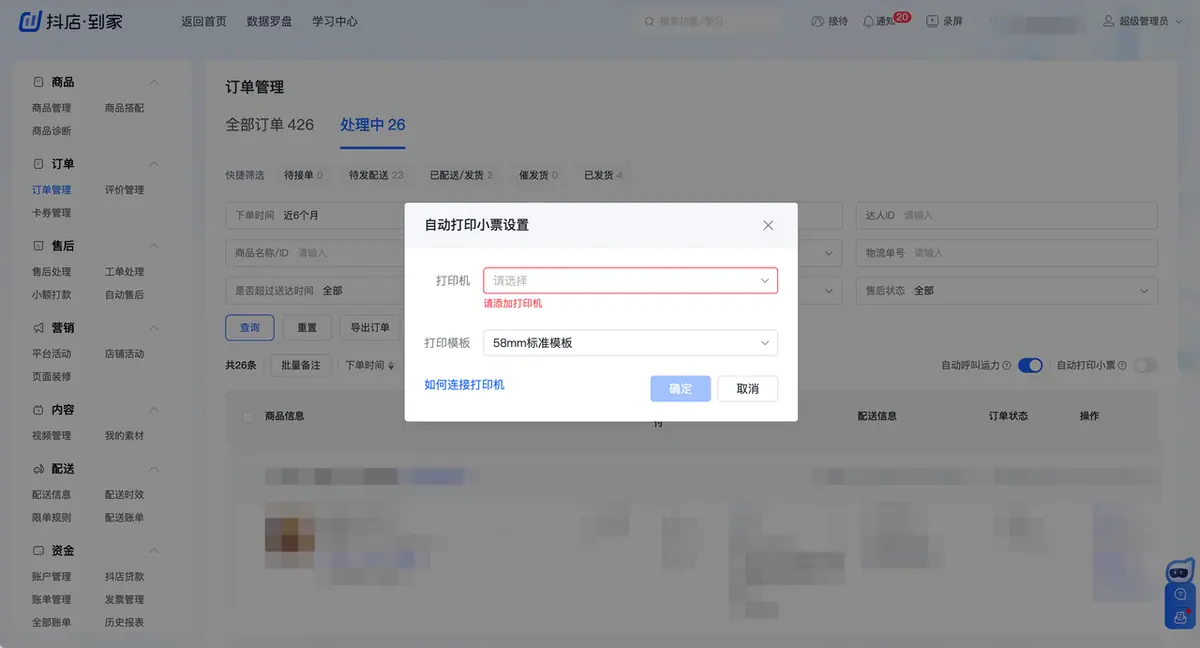
Task: Click 取消 to cancel the dialog
Action: pyautogui.click(x=748, y=389)
